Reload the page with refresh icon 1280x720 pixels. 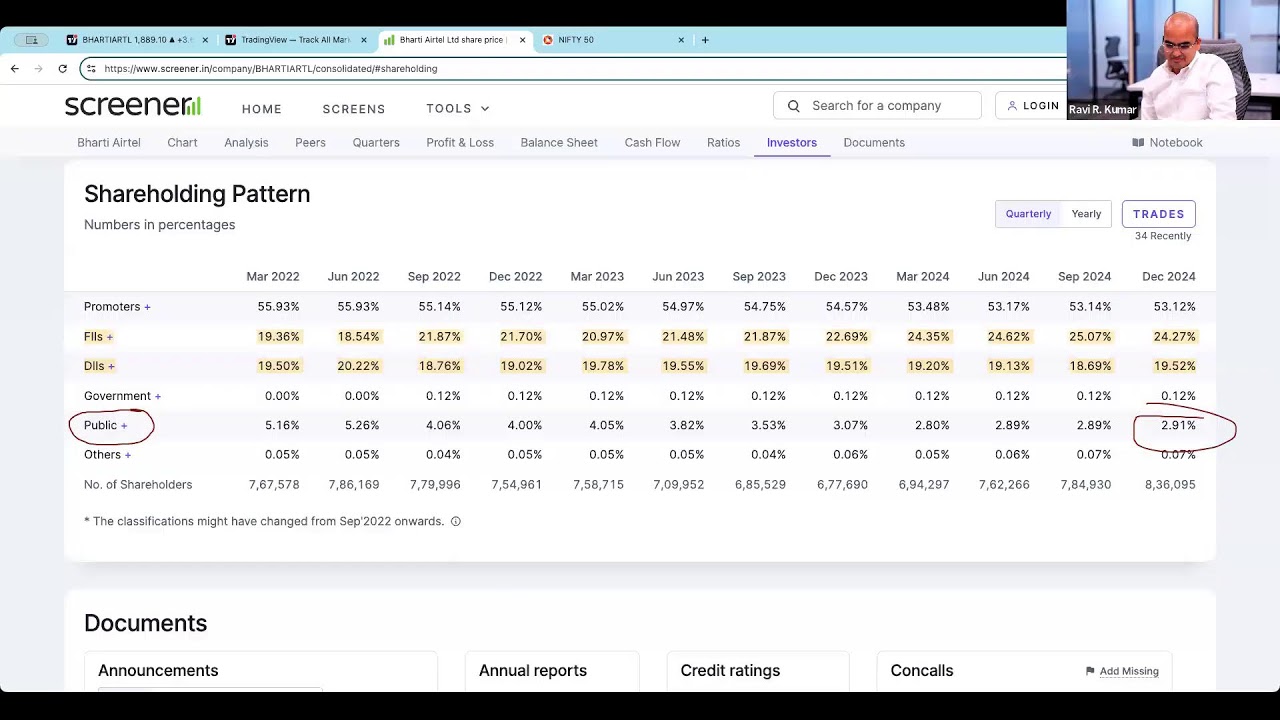(62, 68)
